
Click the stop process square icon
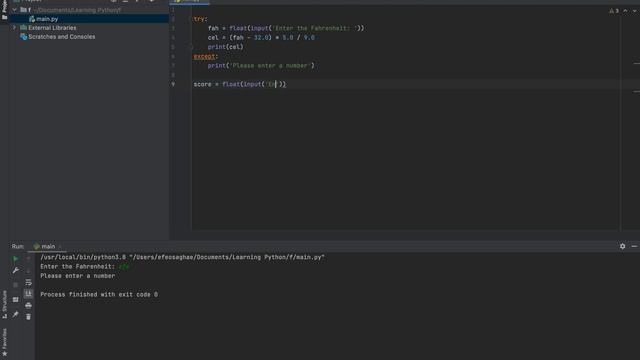(x=16, y=285)
